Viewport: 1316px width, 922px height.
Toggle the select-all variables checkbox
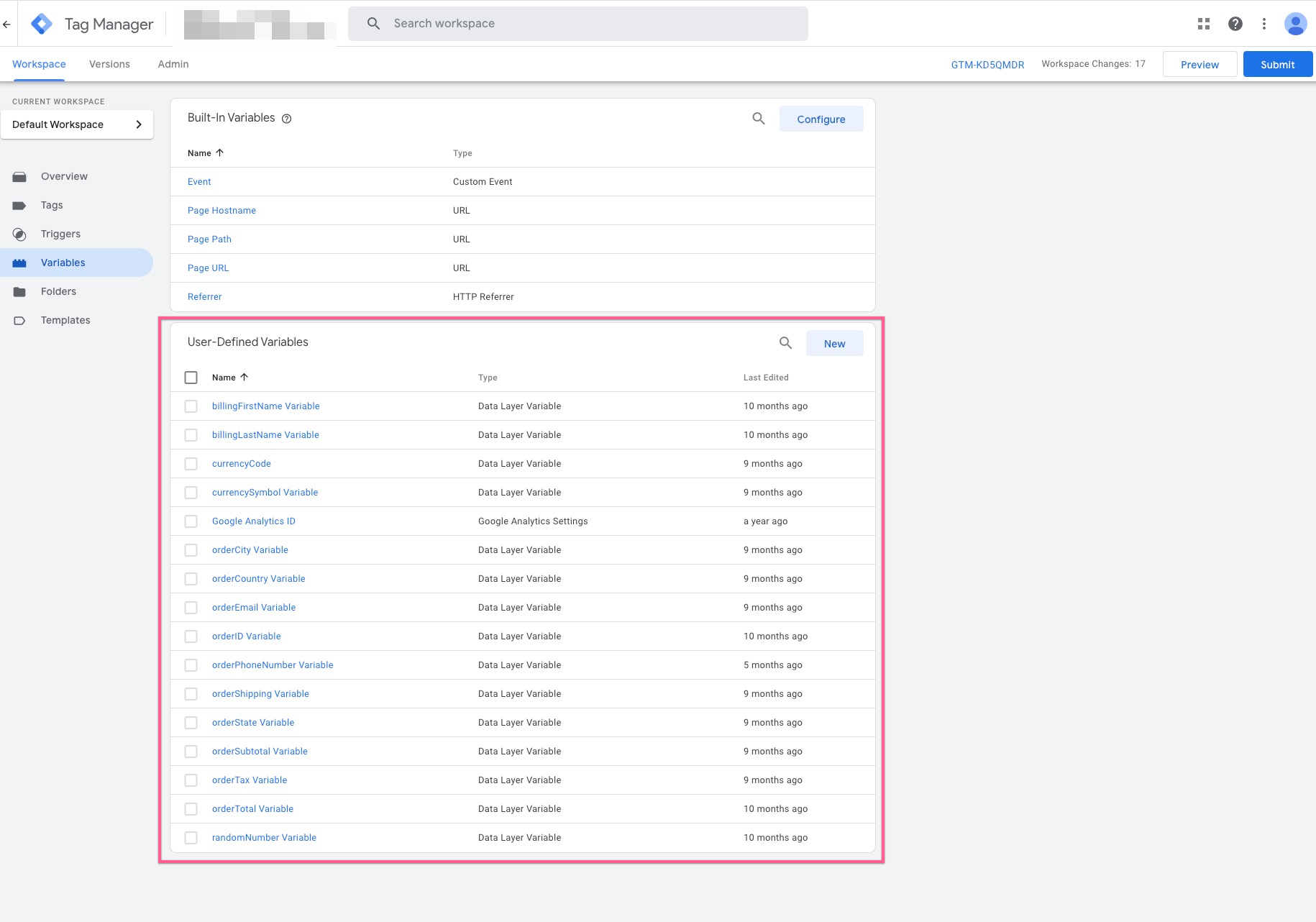(191, 378)
